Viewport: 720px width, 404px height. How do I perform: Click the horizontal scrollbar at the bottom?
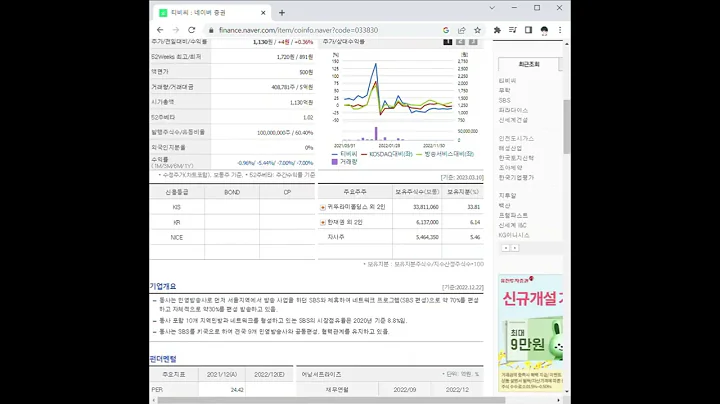331,400
